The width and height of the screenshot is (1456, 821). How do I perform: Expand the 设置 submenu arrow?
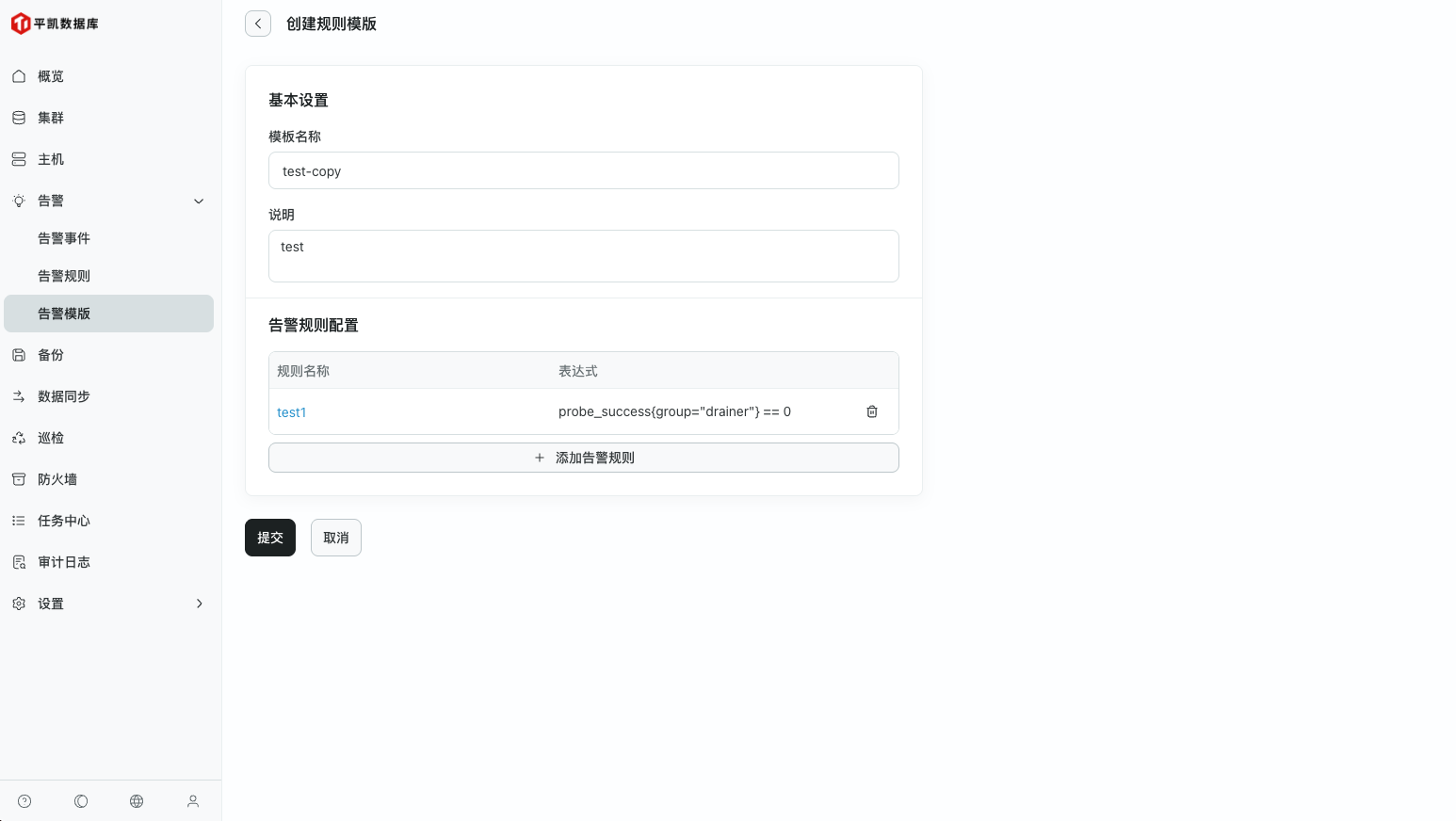[x=199, y=604]
